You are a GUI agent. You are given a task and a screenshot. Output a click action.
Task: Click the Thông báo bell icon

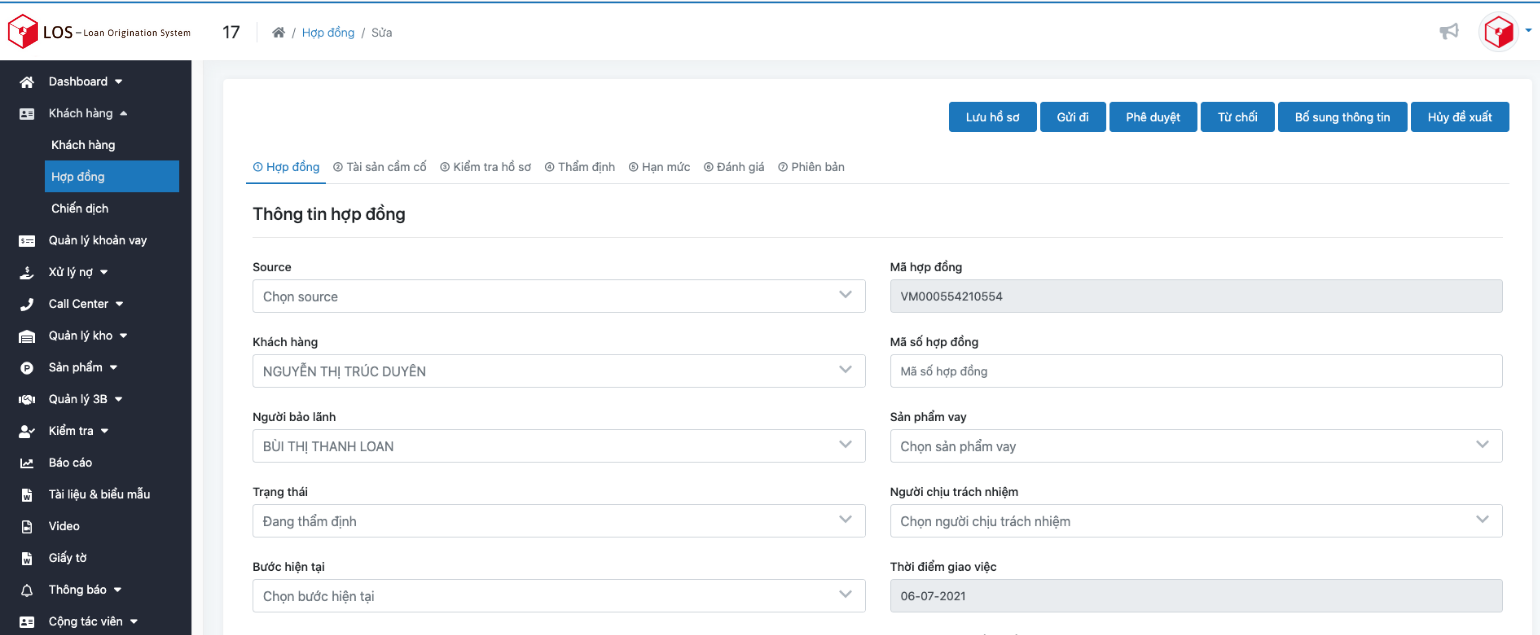pyautogui.click(x=27, y=590)
